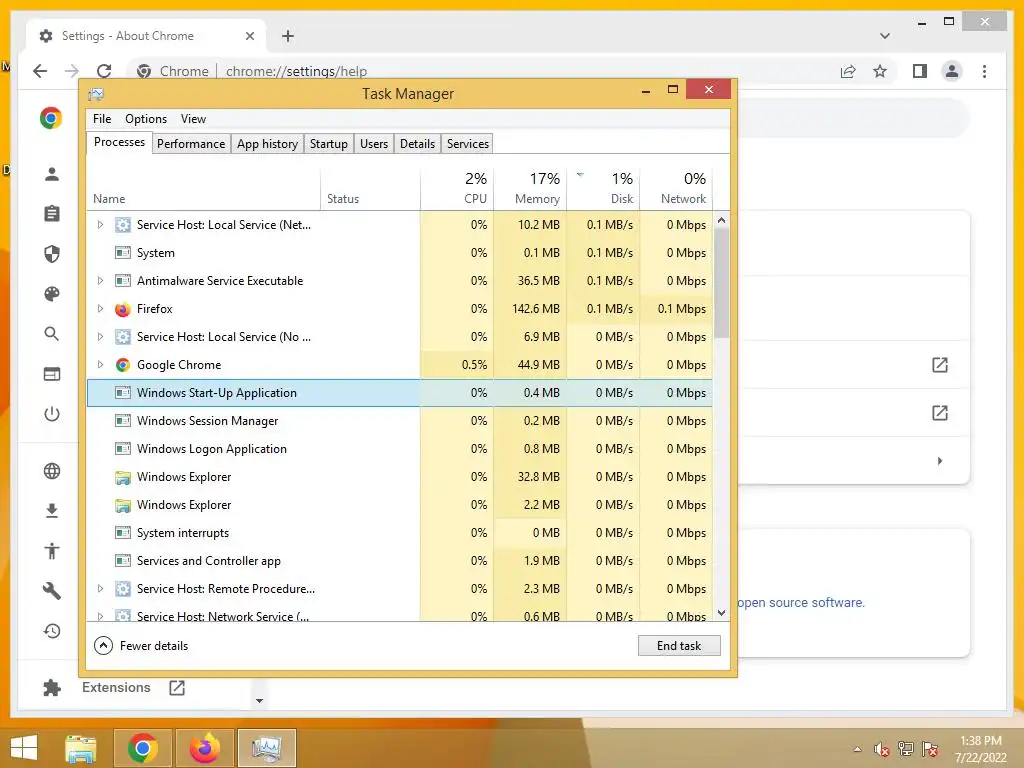Click the Extensions puzzle piece icon
This screenshot has height=768, width=1024.
tap(52, 688)
